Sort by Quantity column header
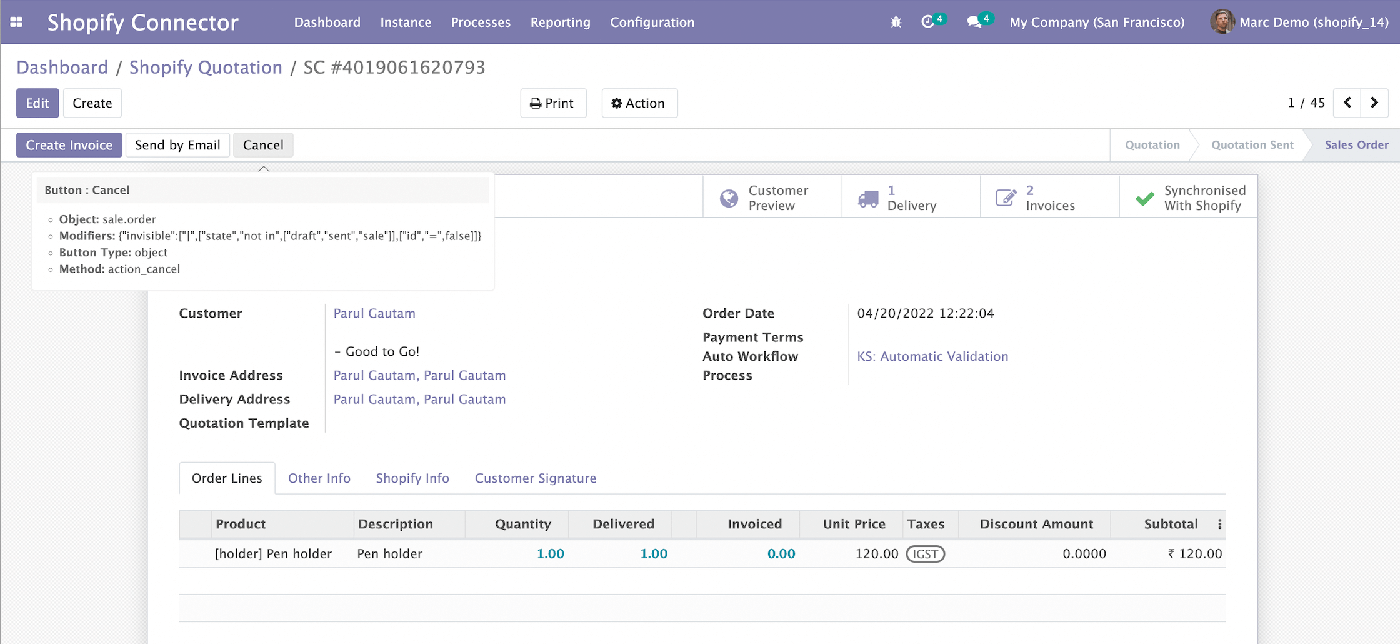The height and width of the screenshot is (644, 1400). pyautogui.click(x=517, y=524)
